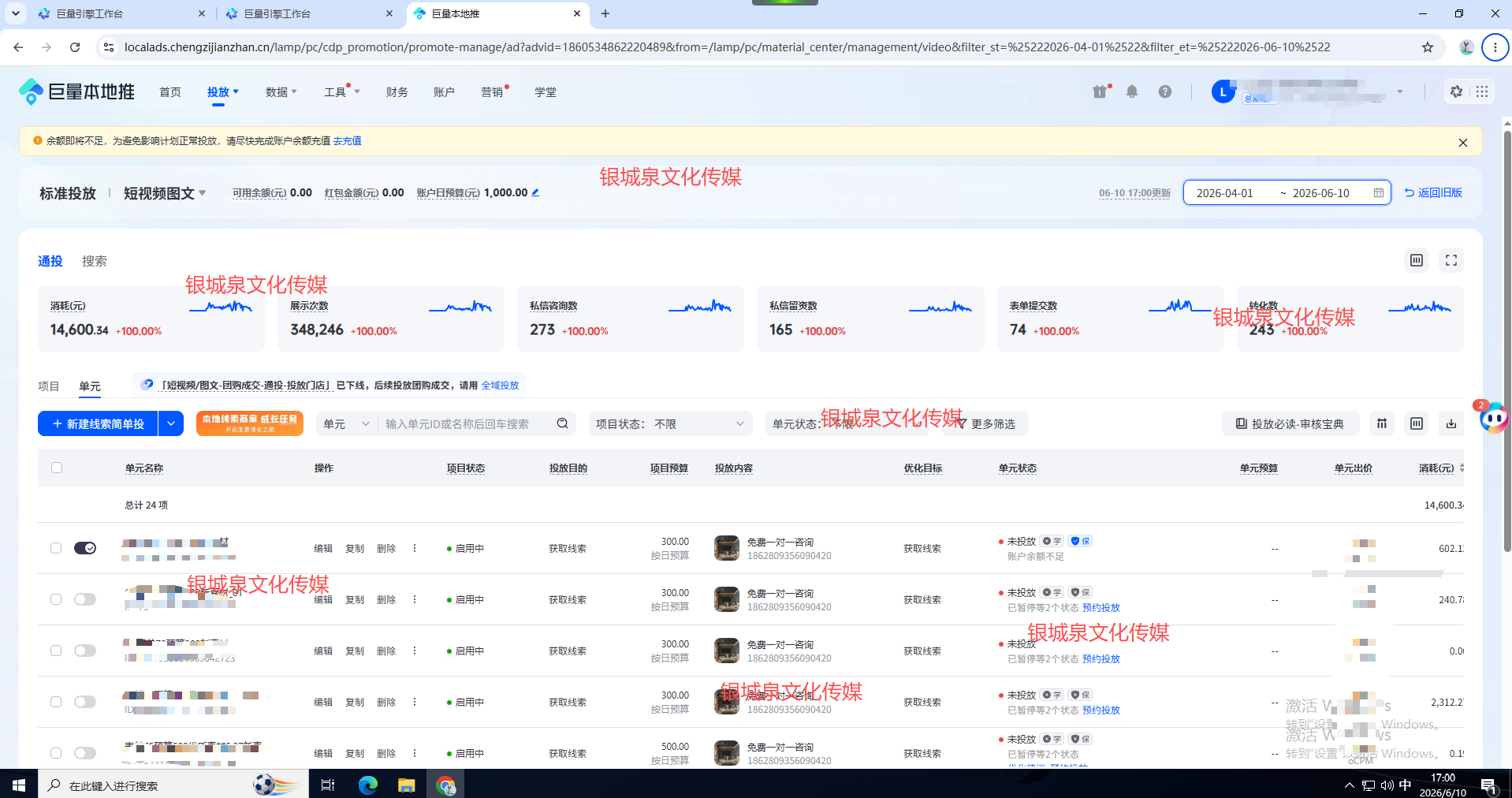Turn off the enabled switch in first row
This screenshot has height=798, width=1512.
[x=85, y=548]
